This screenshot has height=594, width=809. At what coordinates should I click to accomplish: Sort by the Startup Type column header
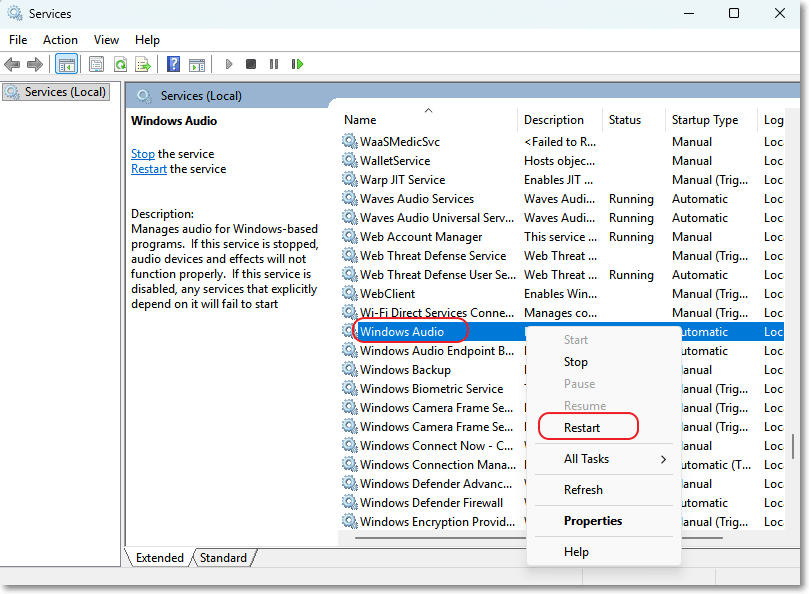tap(711, 120)
